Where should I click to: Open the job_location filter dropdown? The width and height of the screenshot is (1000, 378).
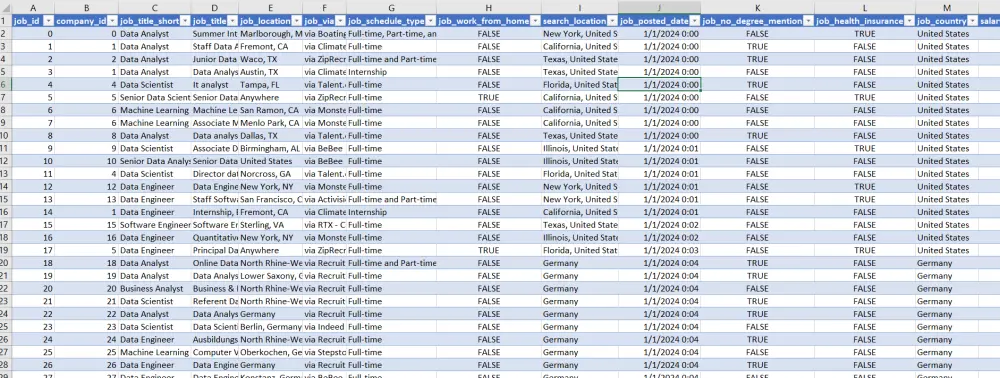coord(297,21)
